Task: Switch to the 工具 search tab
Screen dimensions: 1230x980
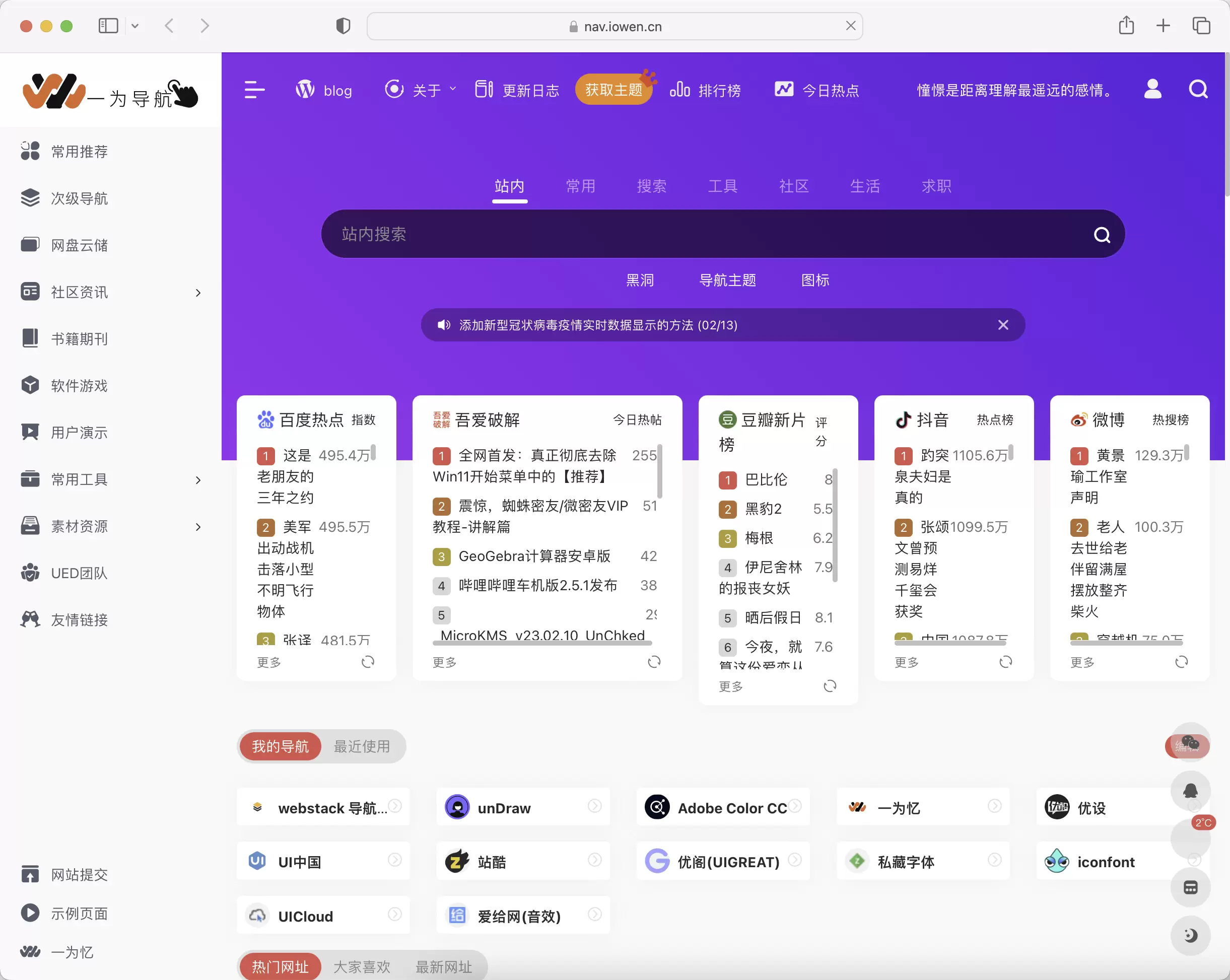Action: [723, 186]
